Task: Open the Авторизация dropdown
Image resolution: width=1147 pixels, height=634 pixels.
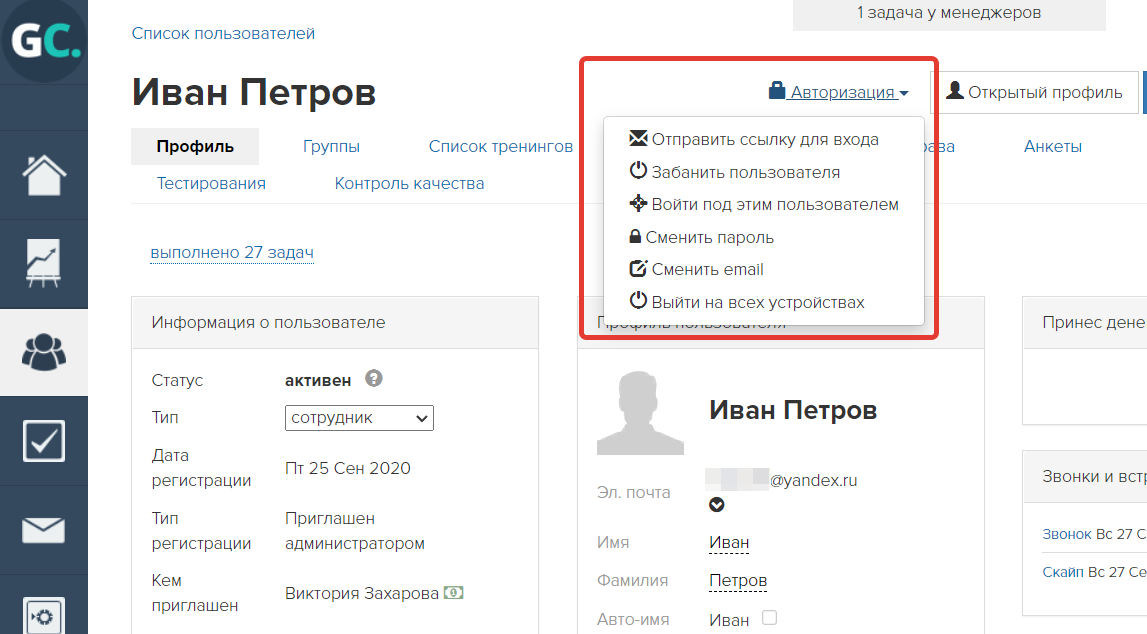Action: click(x=839, y=92)
